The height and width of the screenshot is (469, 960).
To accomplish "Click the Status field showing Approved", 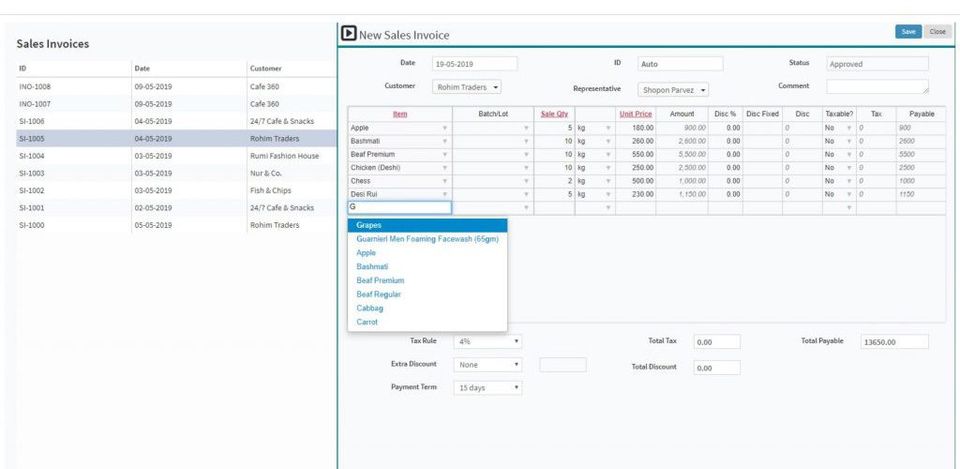I will [877, 64].
